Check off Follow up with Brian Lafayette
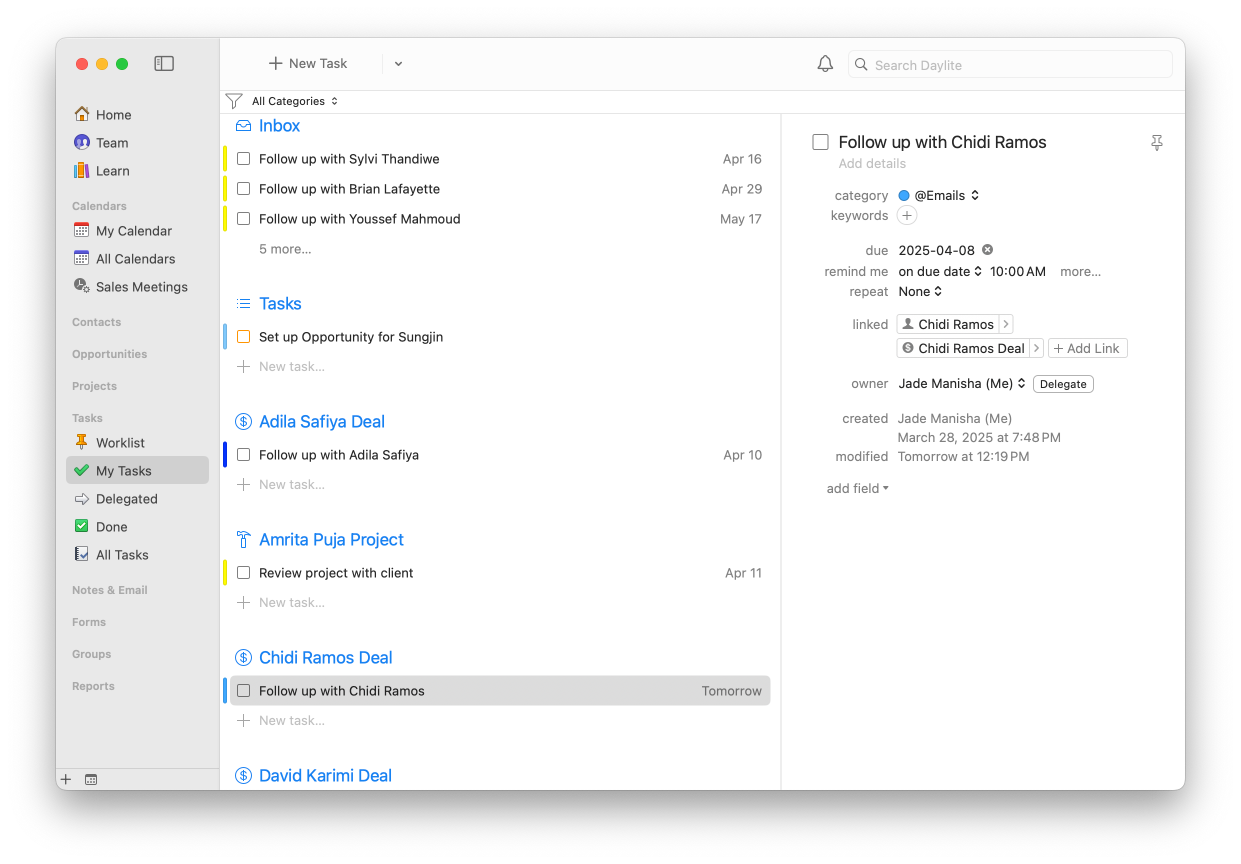 pyautogui.click(x=243, y=189)
